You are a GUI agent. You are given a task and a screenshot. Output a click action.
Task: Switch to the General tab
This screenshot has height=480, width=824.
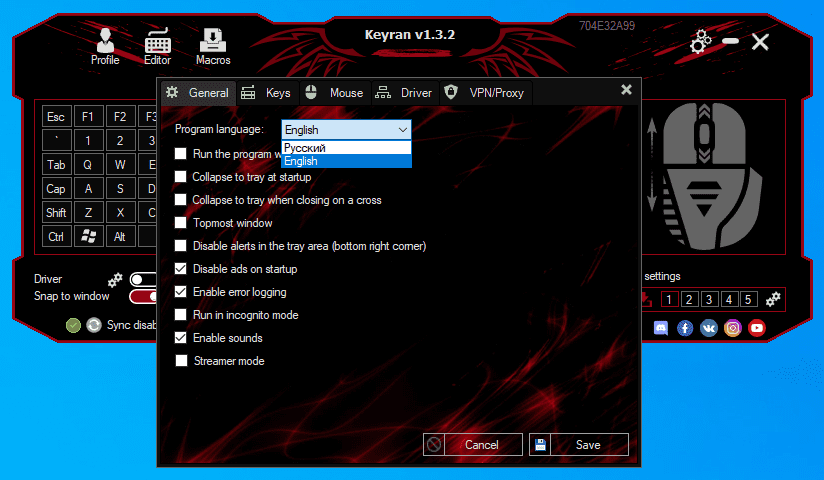point(199,93)
